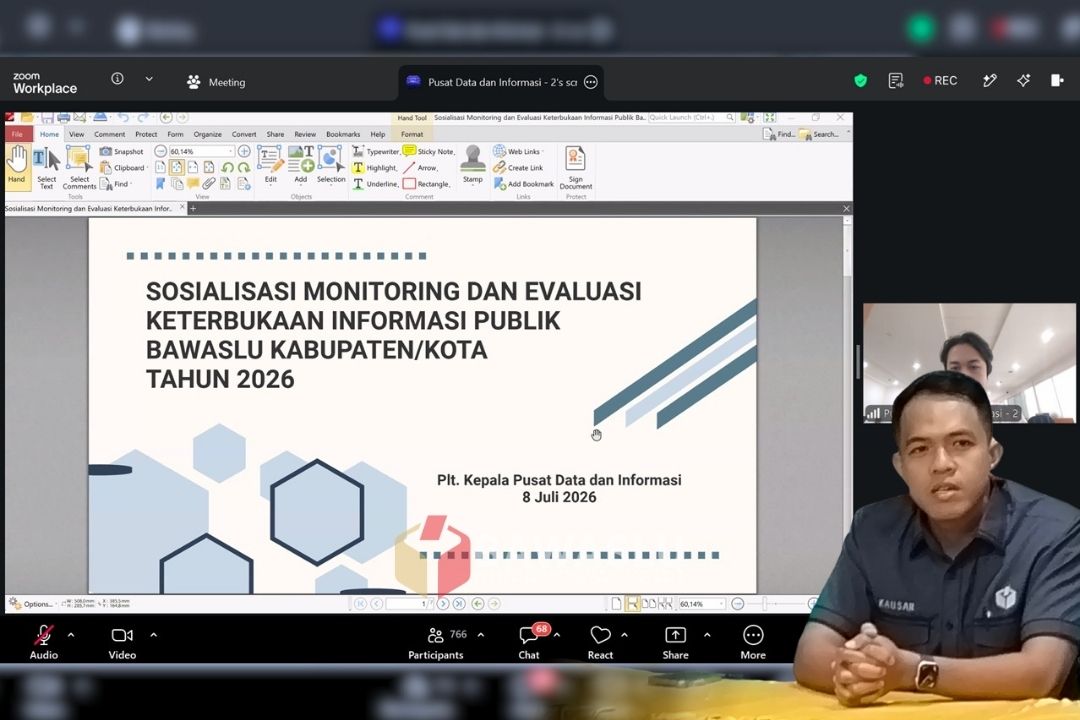Click the Zoom Share button

pyautogui.click(x=675, y=642)
